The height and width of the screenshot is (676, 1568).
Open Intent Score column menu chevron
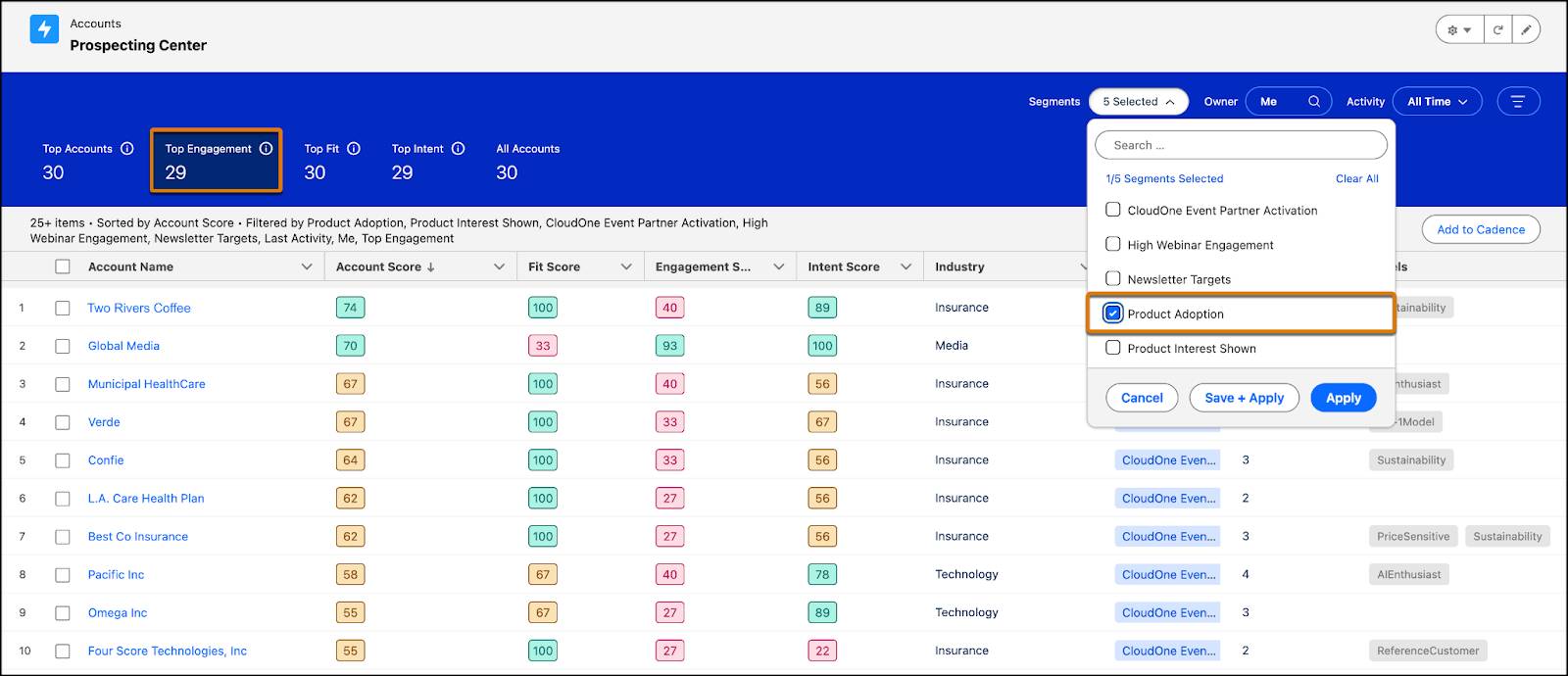click(x=906, y=266)
